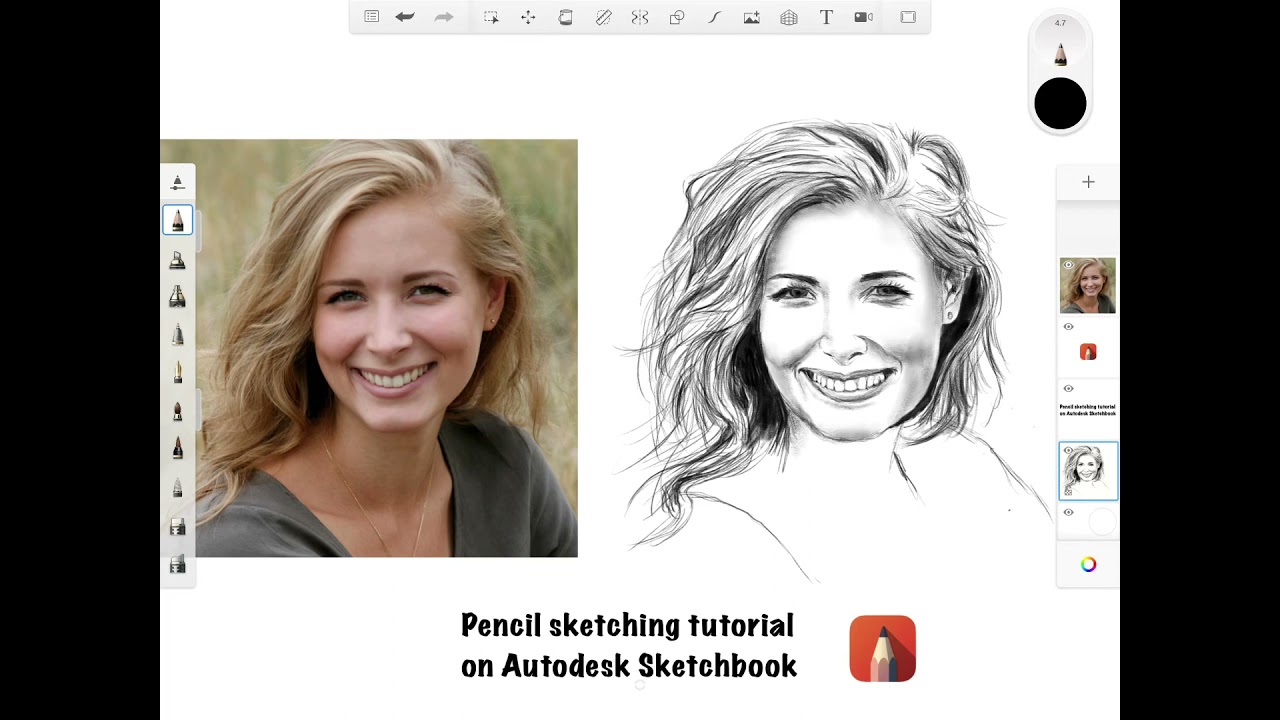Hide the pencil sketch layer
Screen dimensions: 1280x720
(x=1068, y=451)
